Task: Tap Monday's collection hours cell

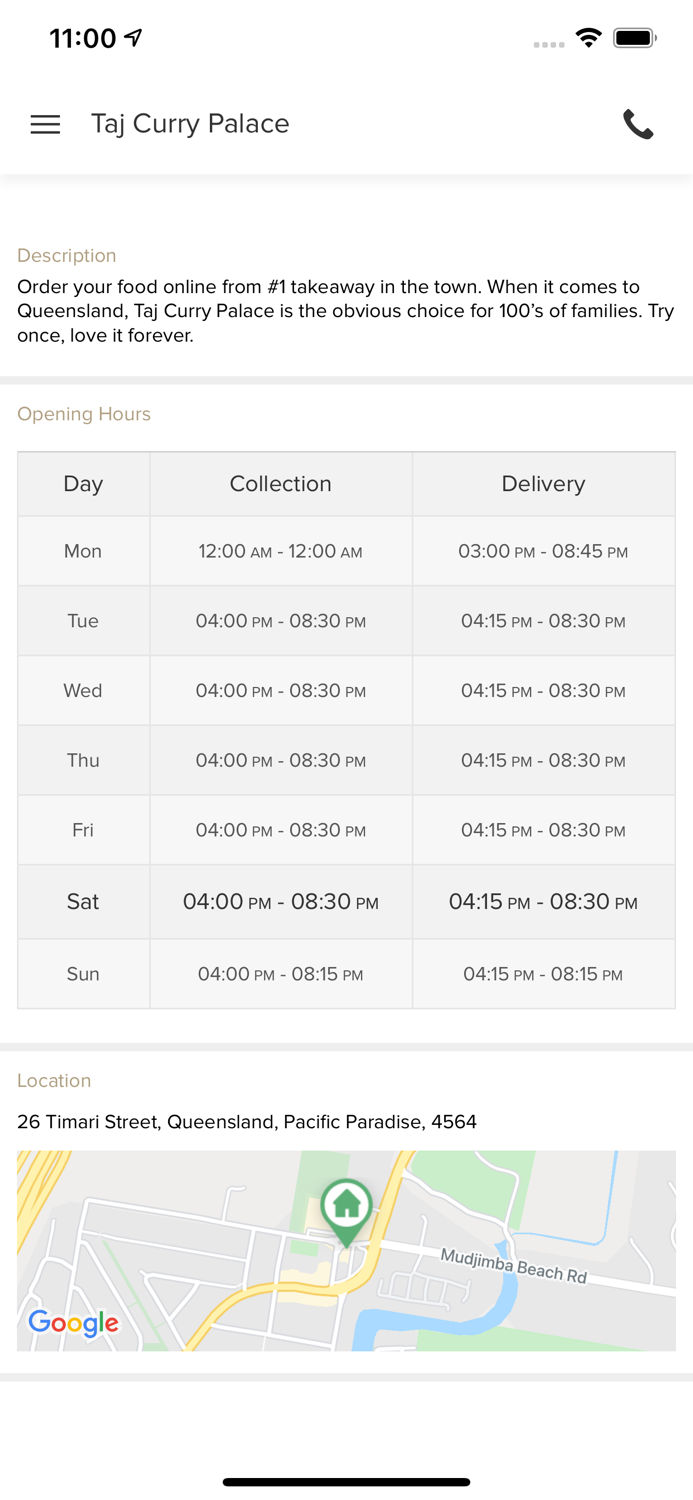Action: pyautogui.click(x=280, y=551)
